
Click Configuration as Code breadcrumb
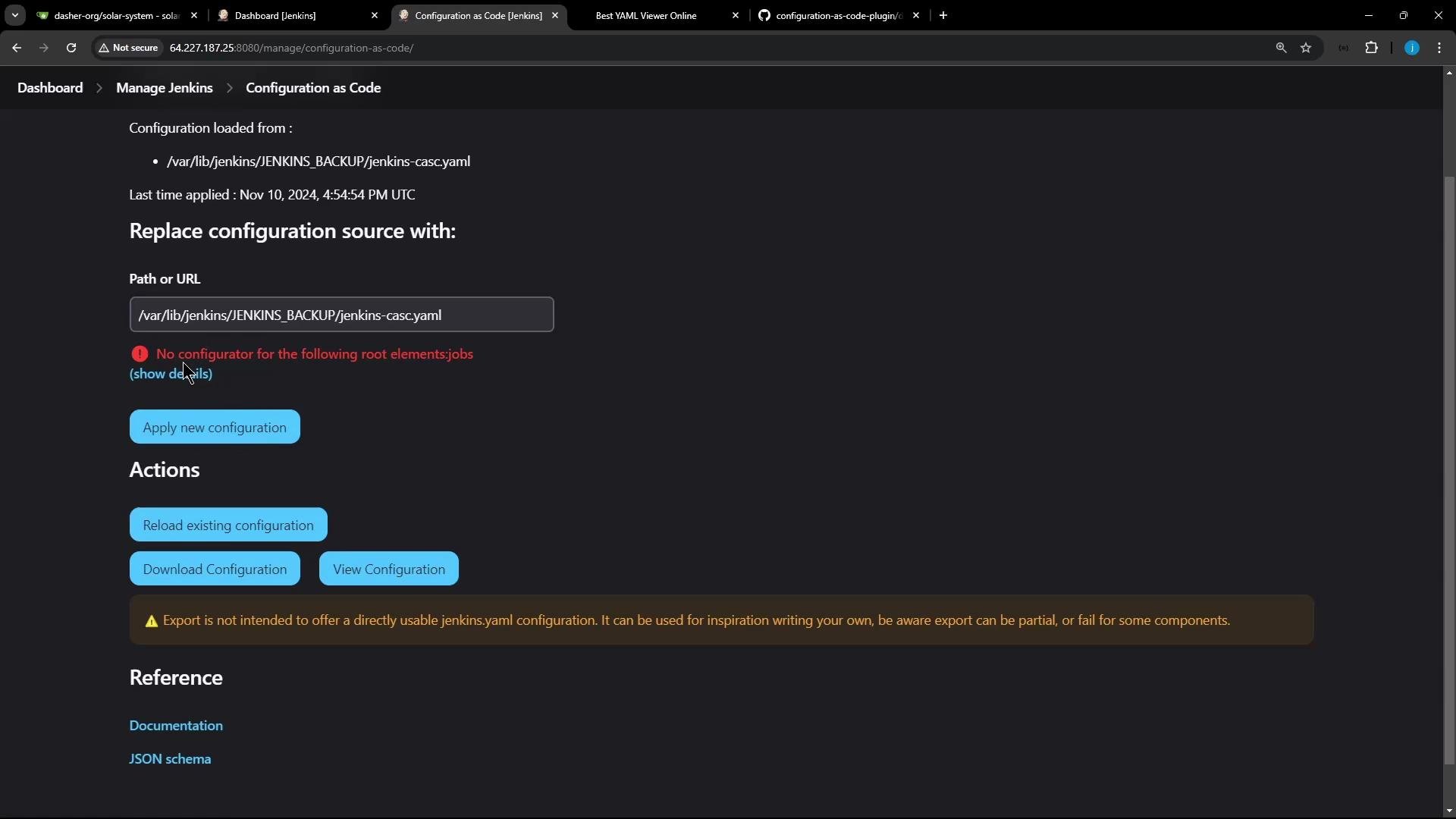click(313, 88)
